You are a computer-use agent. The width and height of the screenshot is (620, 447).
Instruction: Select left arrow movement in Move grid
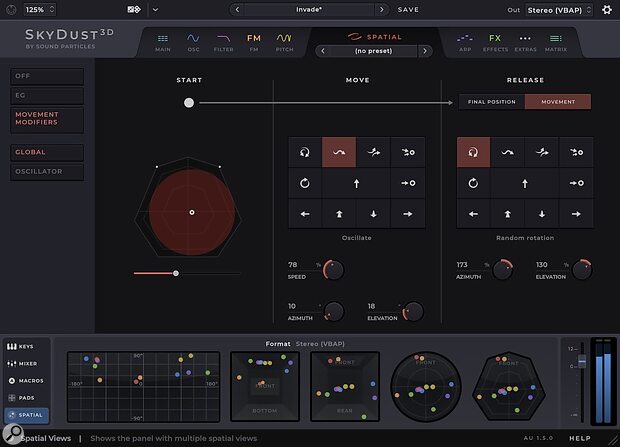click(305, 214)
